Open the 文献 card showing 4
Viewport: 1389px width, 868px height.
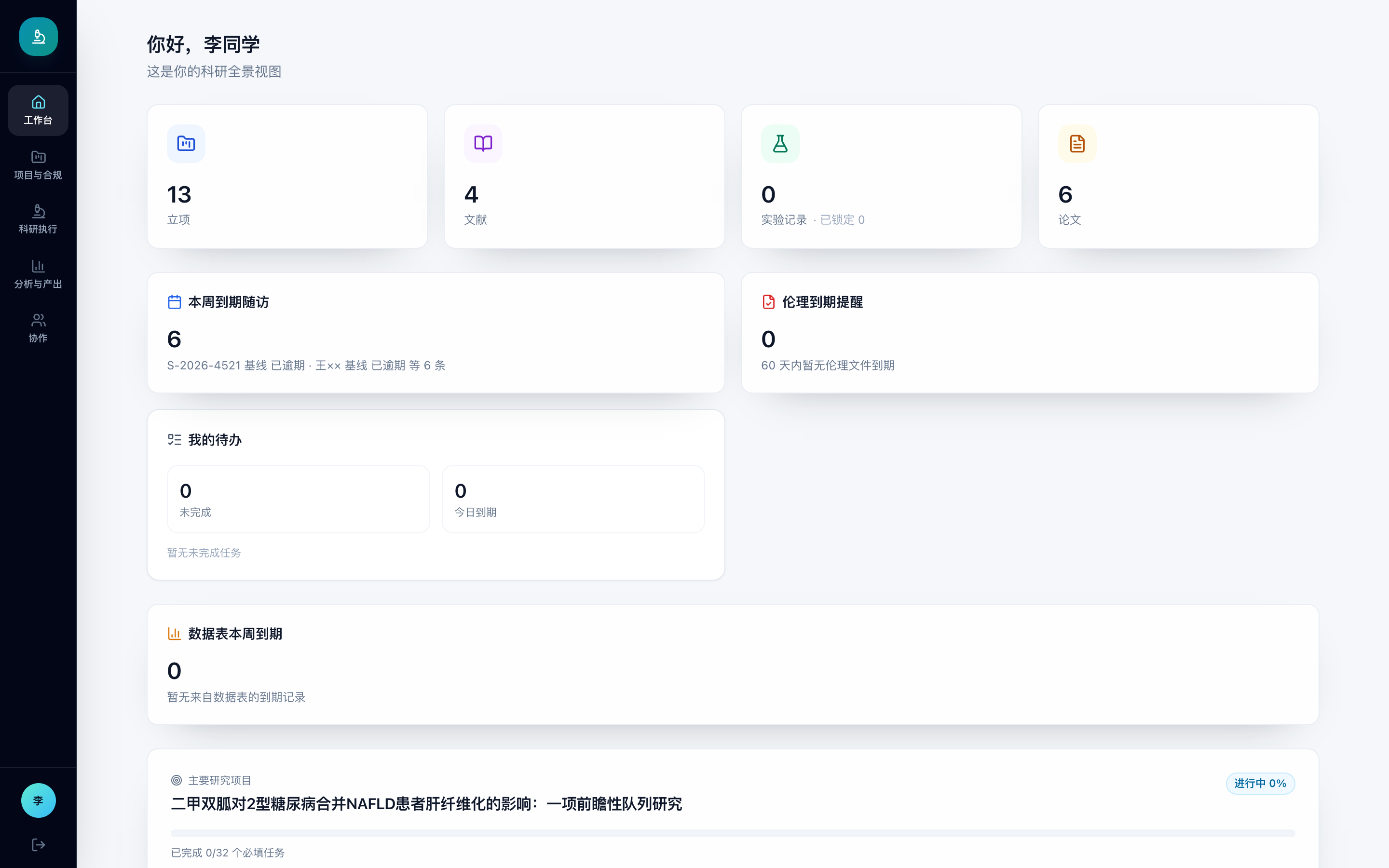pos(585,176)
